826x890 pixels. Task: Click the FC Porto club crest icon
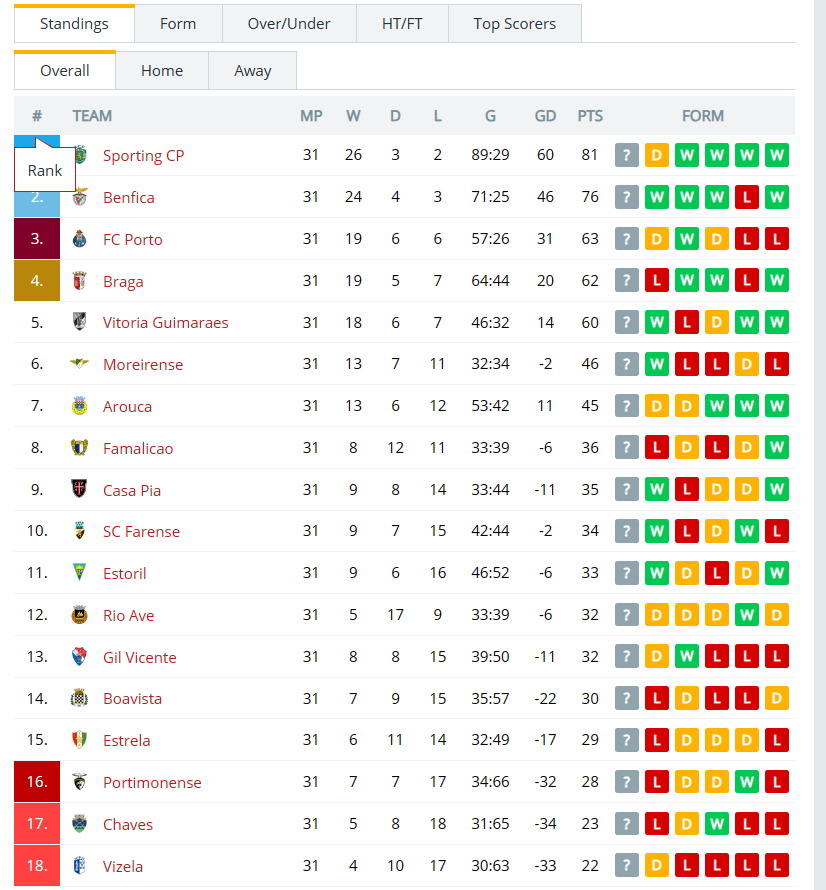pyautogui.click(x=79, y=239)
